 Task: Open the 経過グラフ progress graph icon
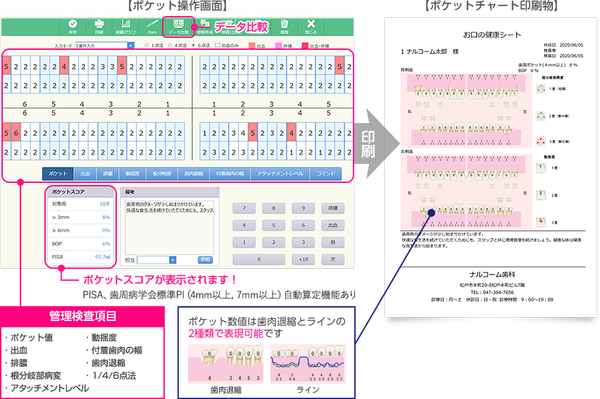pos(126,24)
